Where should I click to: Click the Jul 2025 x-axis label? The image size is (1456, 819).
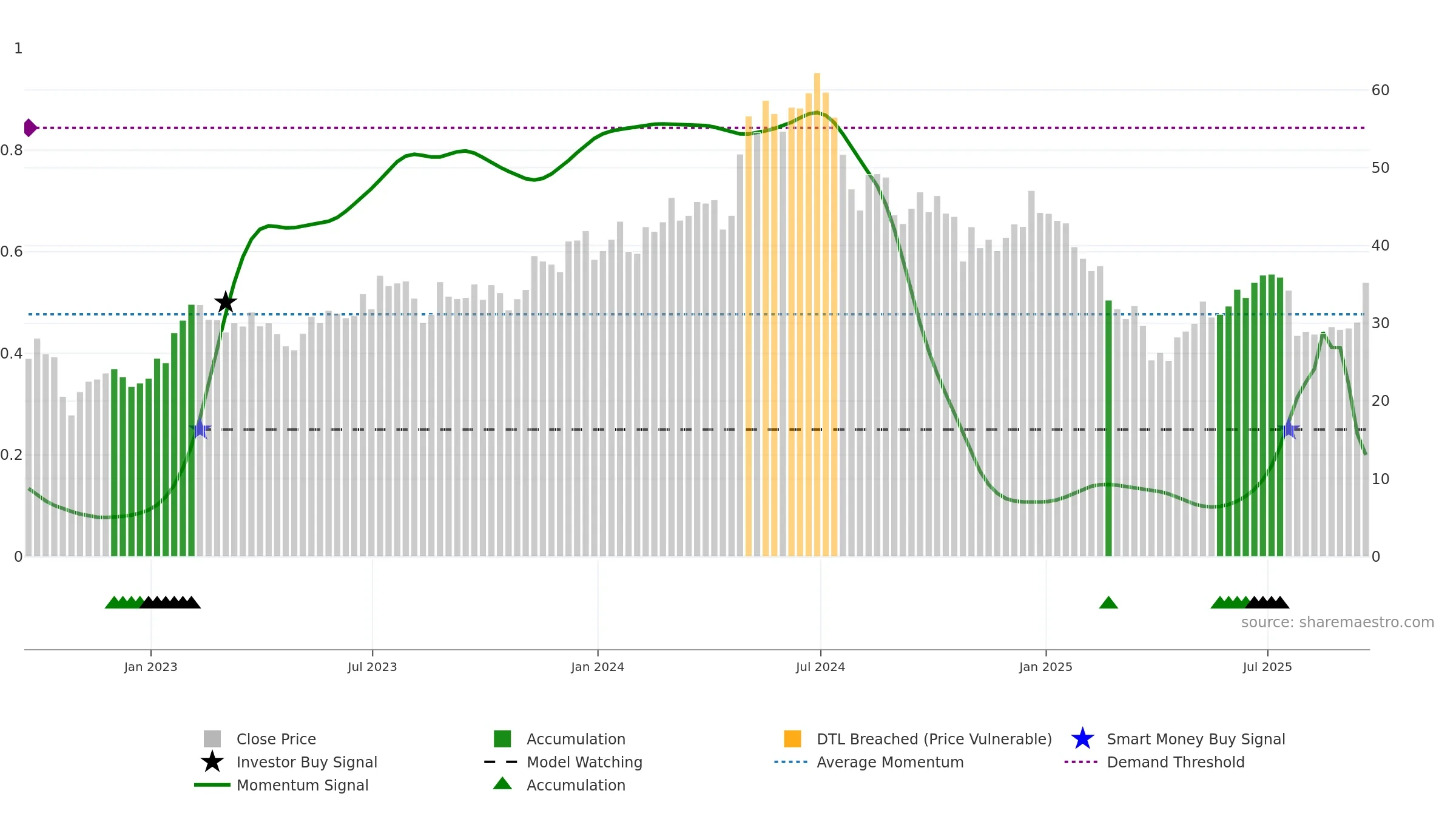(1267, 667)
